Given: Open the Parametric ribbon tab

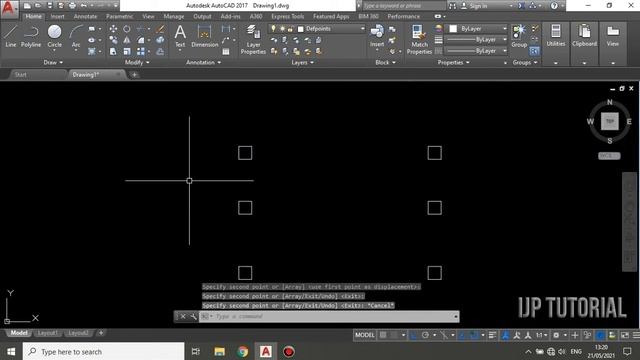Looking at the screenshot, I should (120, 16).
